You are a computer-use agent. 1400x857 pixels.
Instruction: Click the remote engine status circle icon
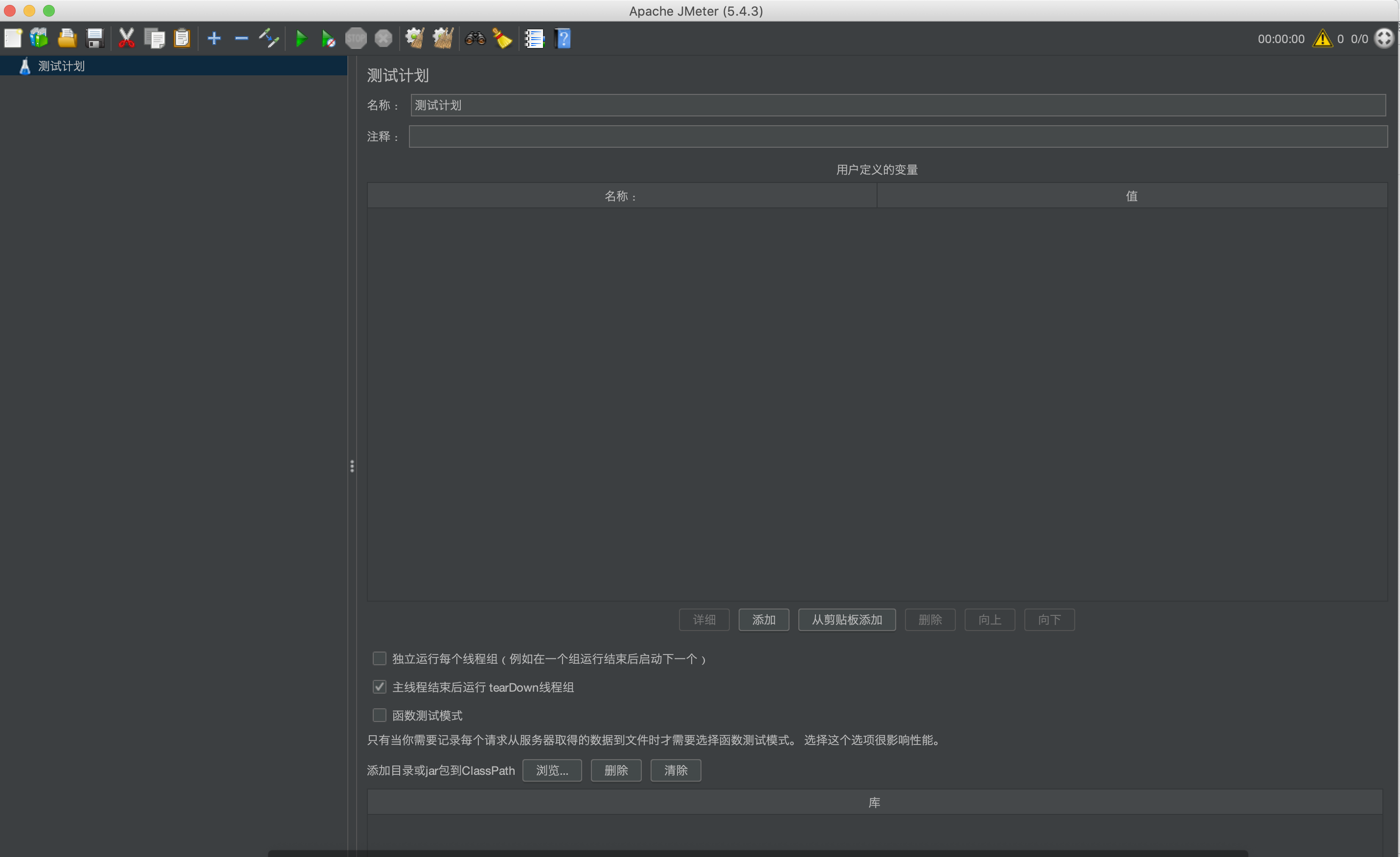(1384, 39)
